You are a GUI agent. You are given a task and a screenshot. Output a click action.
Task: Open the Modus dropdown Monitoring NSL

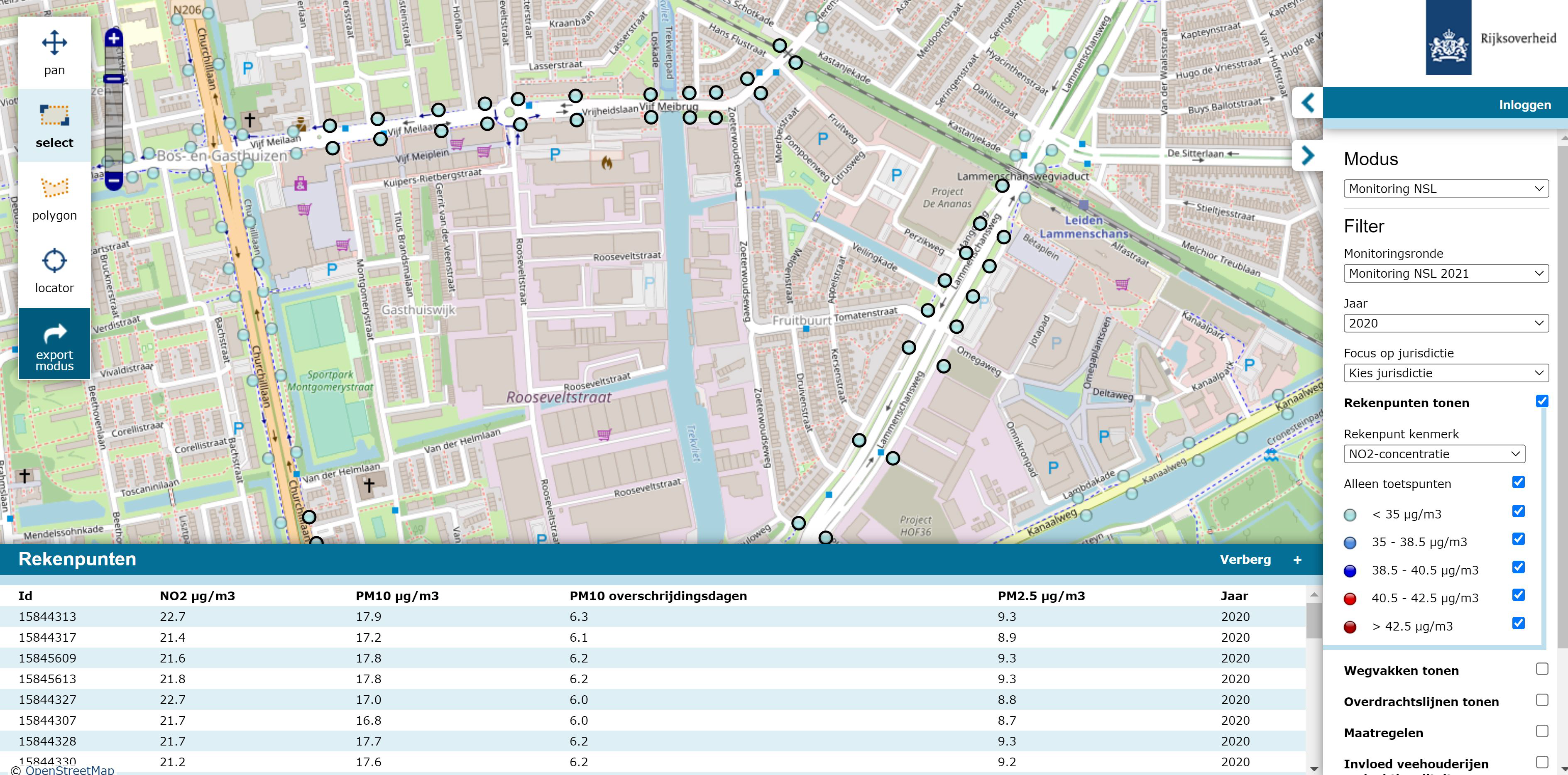pyautogui.click(x=1446, y=189)
